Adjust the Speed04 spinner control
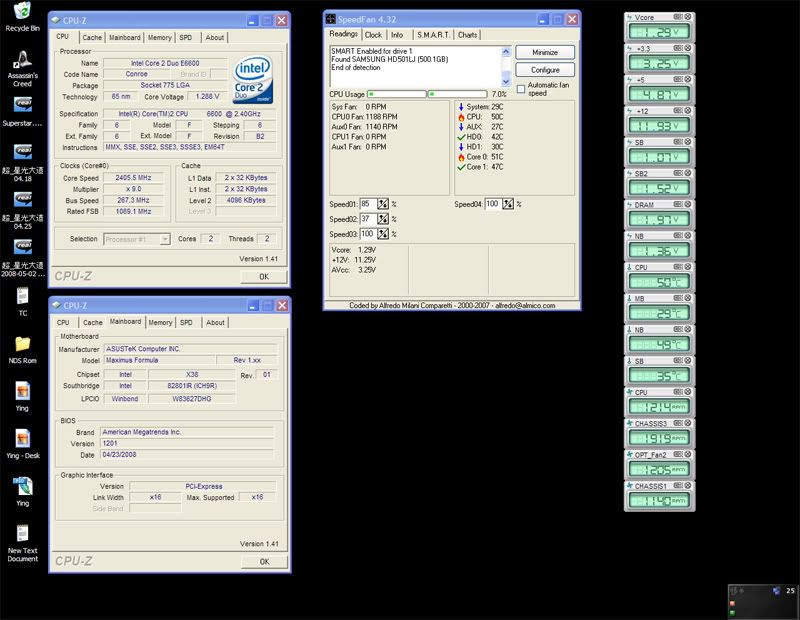Screen dimensions: 800x620 pos(506,204)
